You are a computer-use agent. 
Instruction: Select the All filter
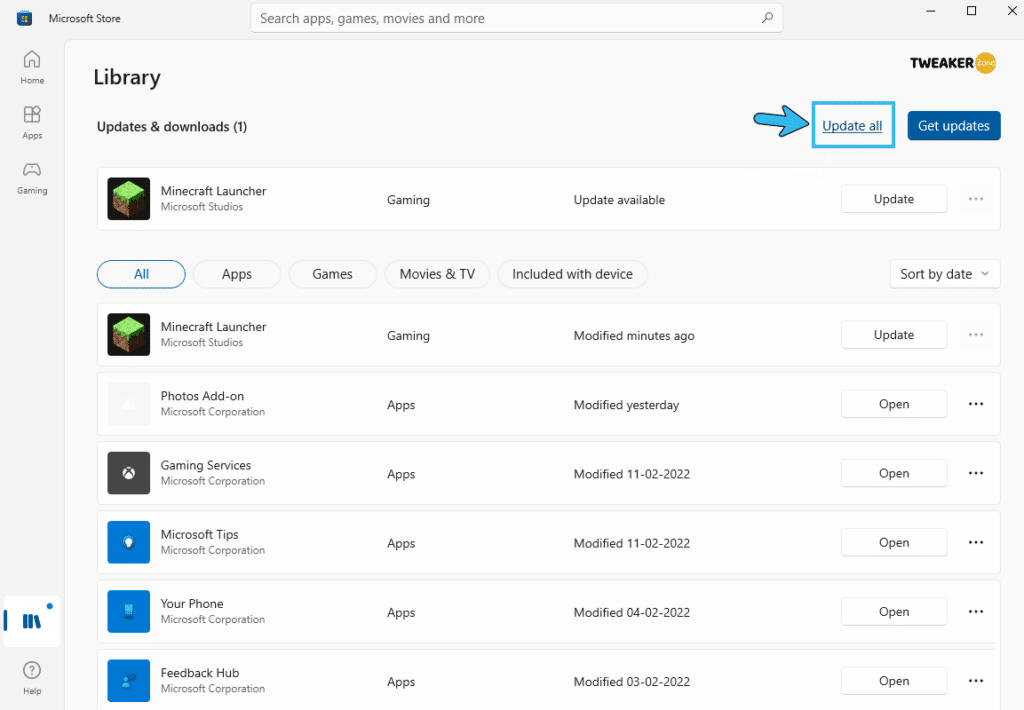coord(141,274)
